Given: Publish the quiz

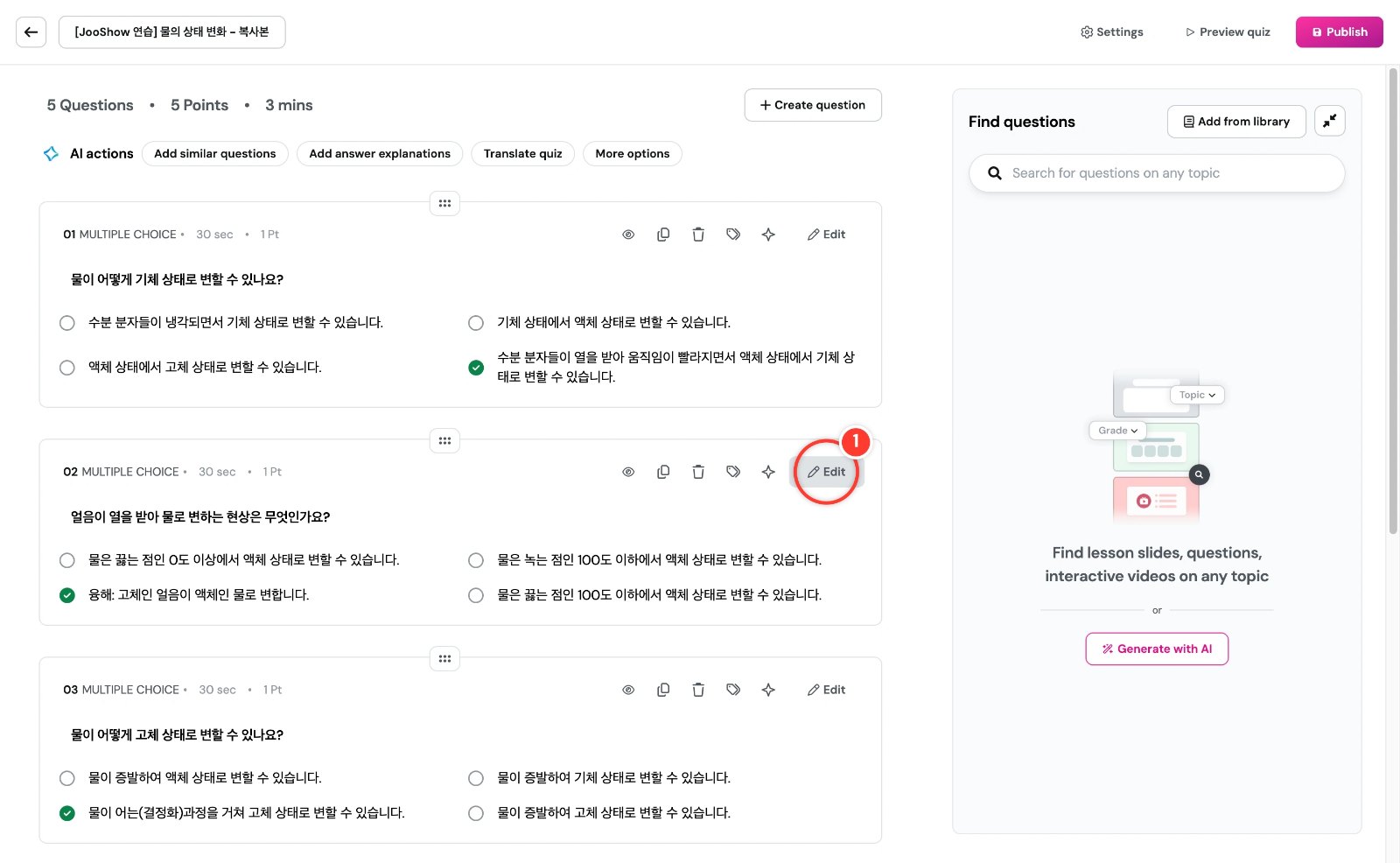Looking at the screenshot, I should [1340, 32].
